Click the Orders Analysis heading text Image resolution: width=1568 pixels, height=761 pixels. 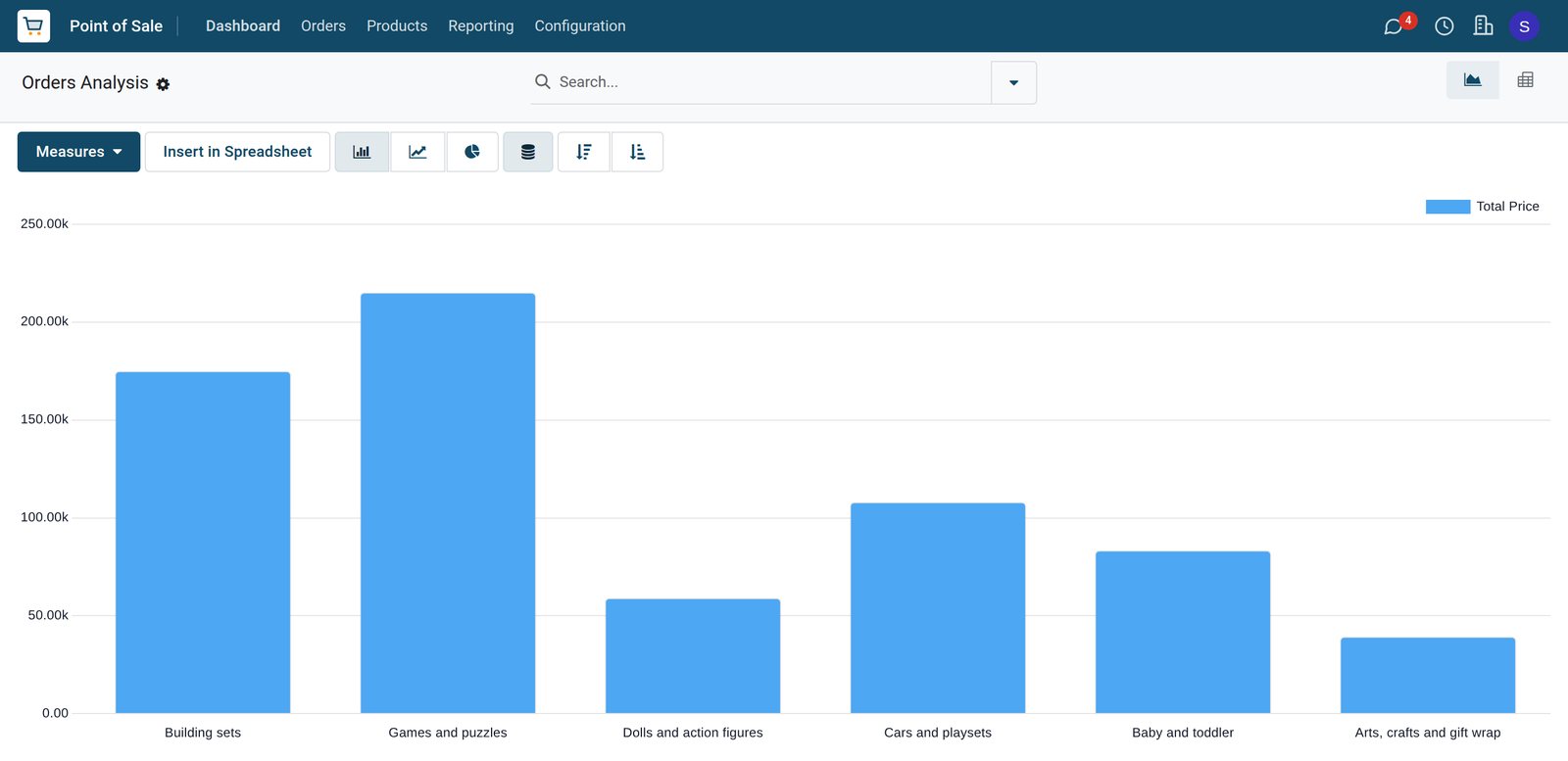85,82
